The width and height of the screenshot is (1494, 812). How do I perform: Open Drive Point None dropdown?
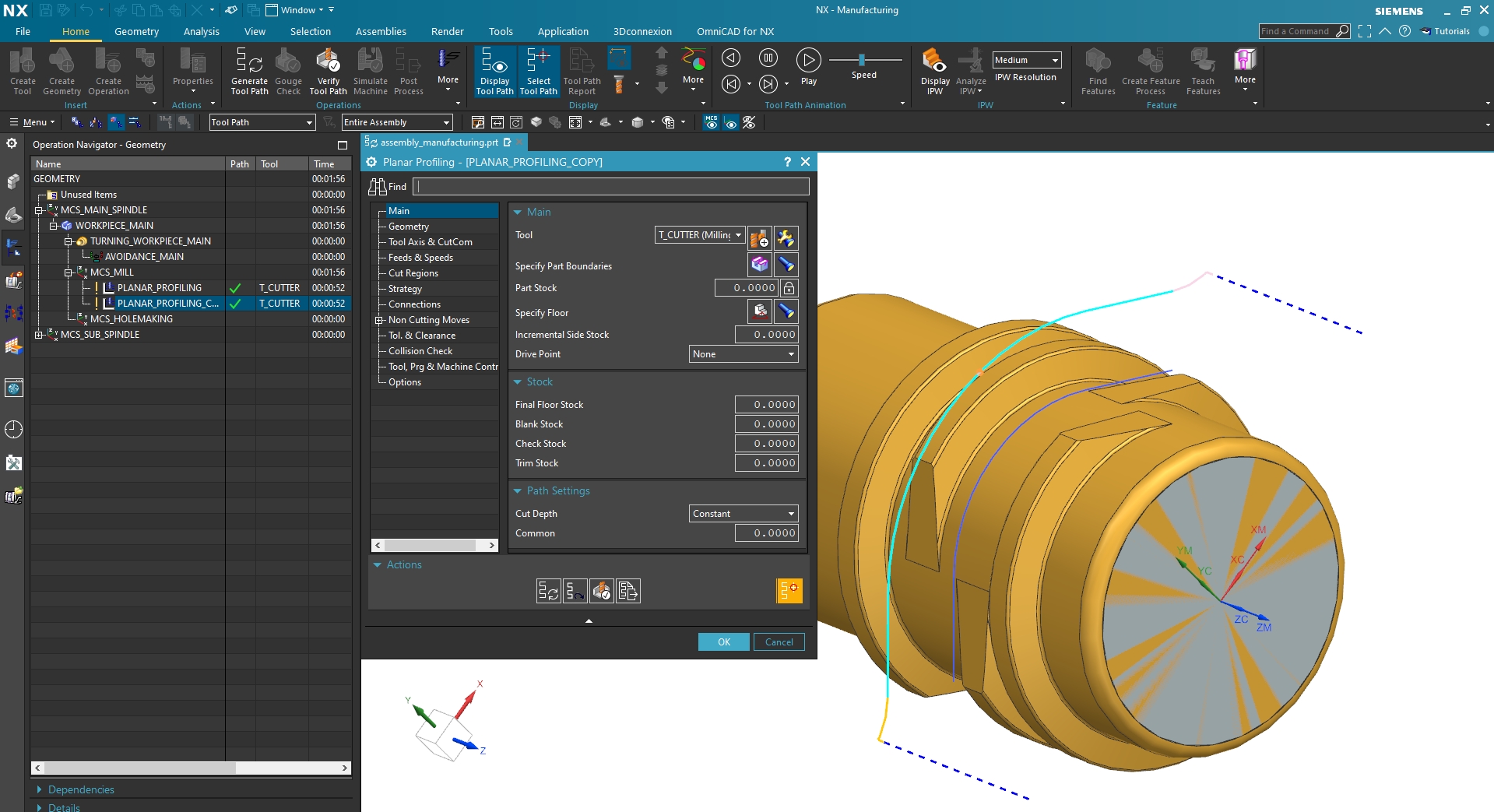click(743, 354)
